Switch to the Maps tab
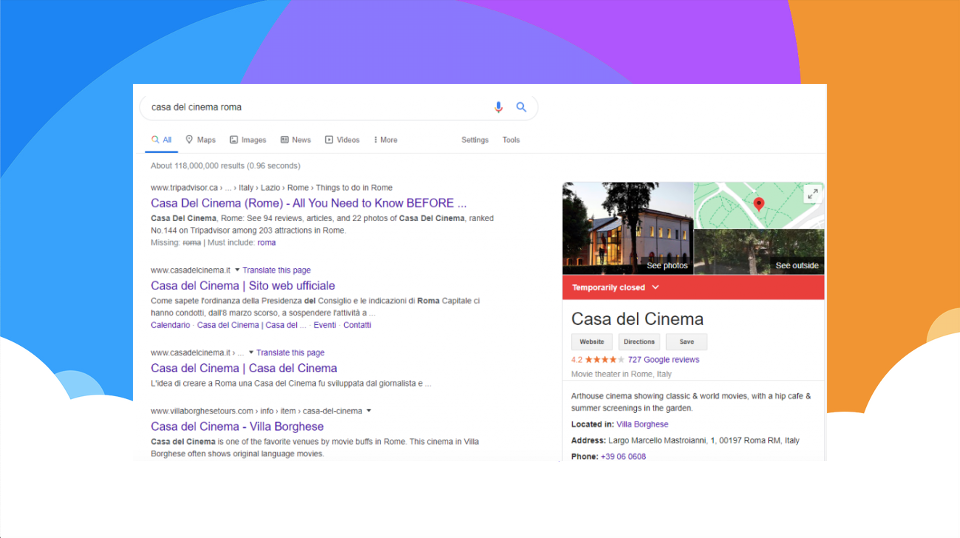 [201, 140]
